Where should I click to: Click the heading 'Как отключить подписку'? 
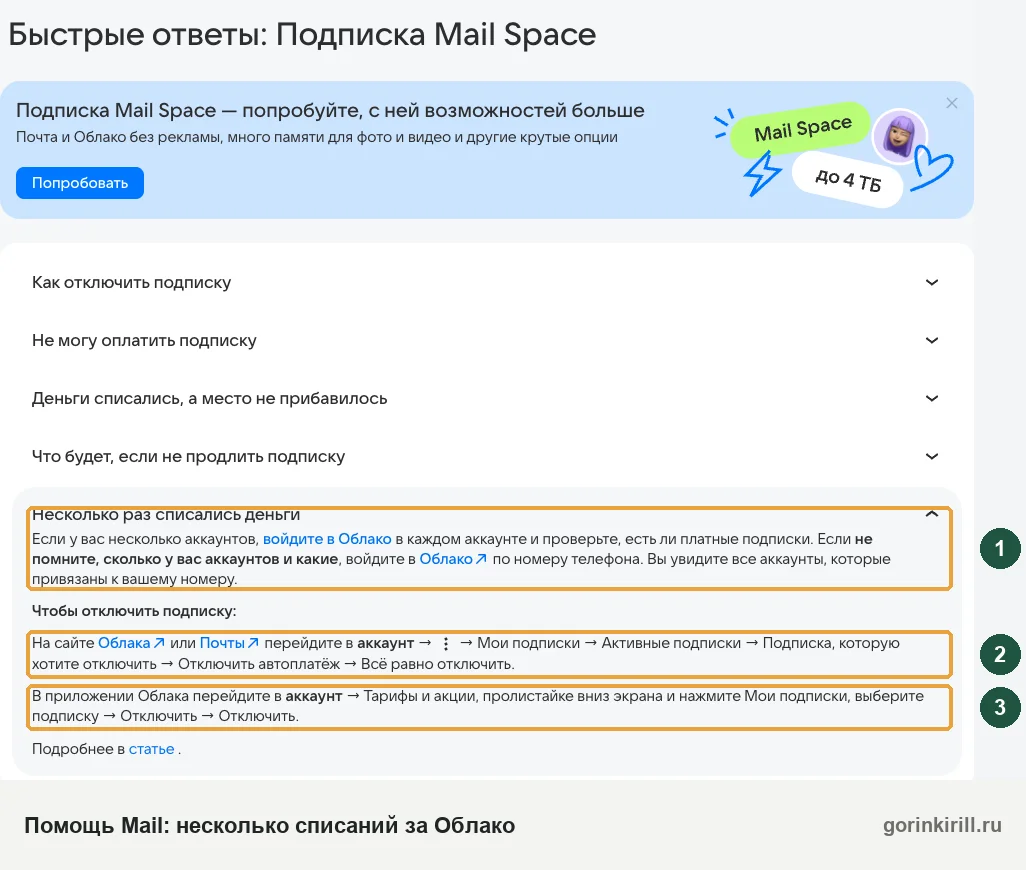tap(132, 283)
